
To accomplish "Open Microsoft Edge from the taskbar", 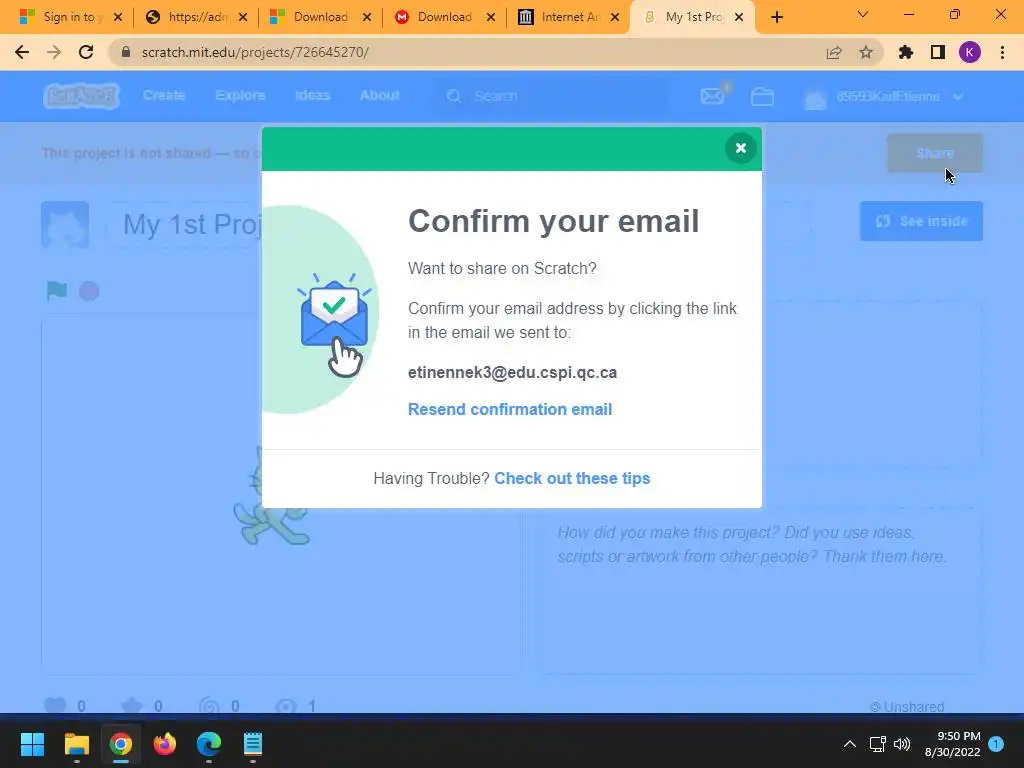I will tap(209, 744).
